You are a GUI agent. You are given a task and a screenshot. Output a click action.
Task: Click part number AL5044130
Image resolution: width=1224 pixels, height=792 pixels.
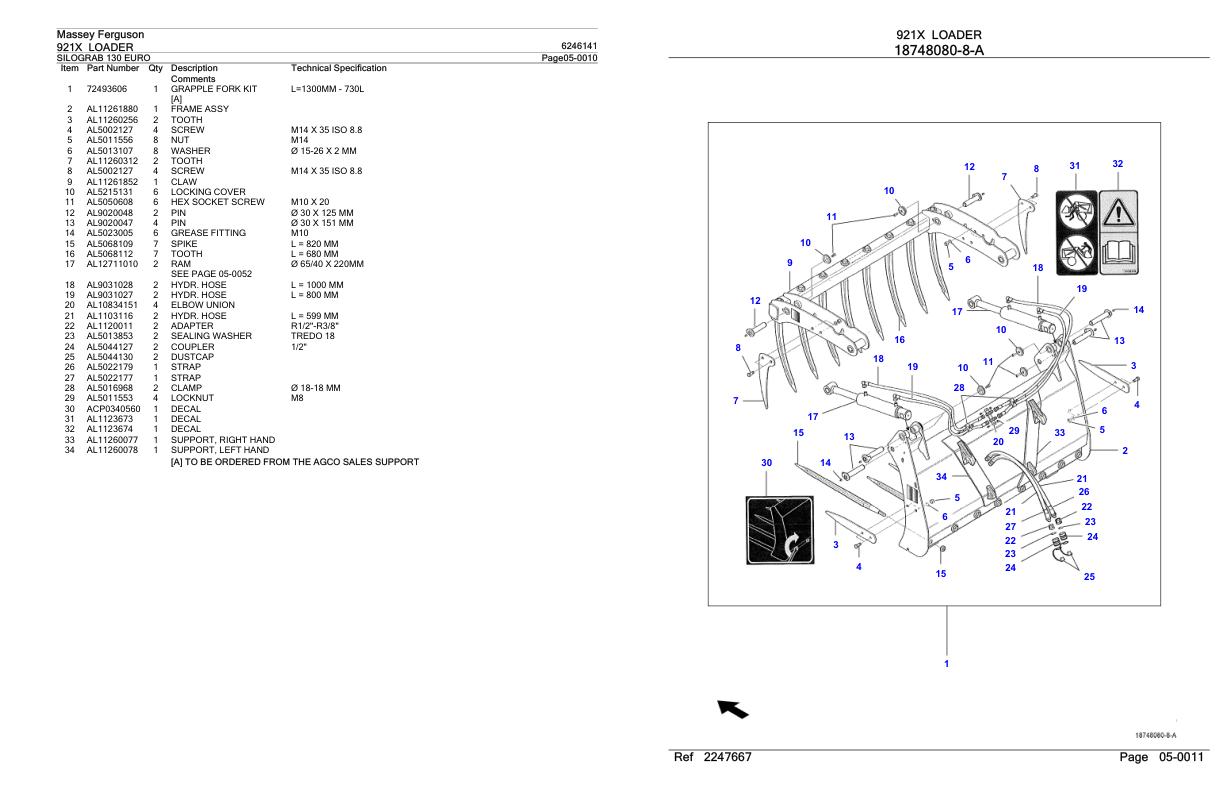pyautogui.click(x=109, y=357)
